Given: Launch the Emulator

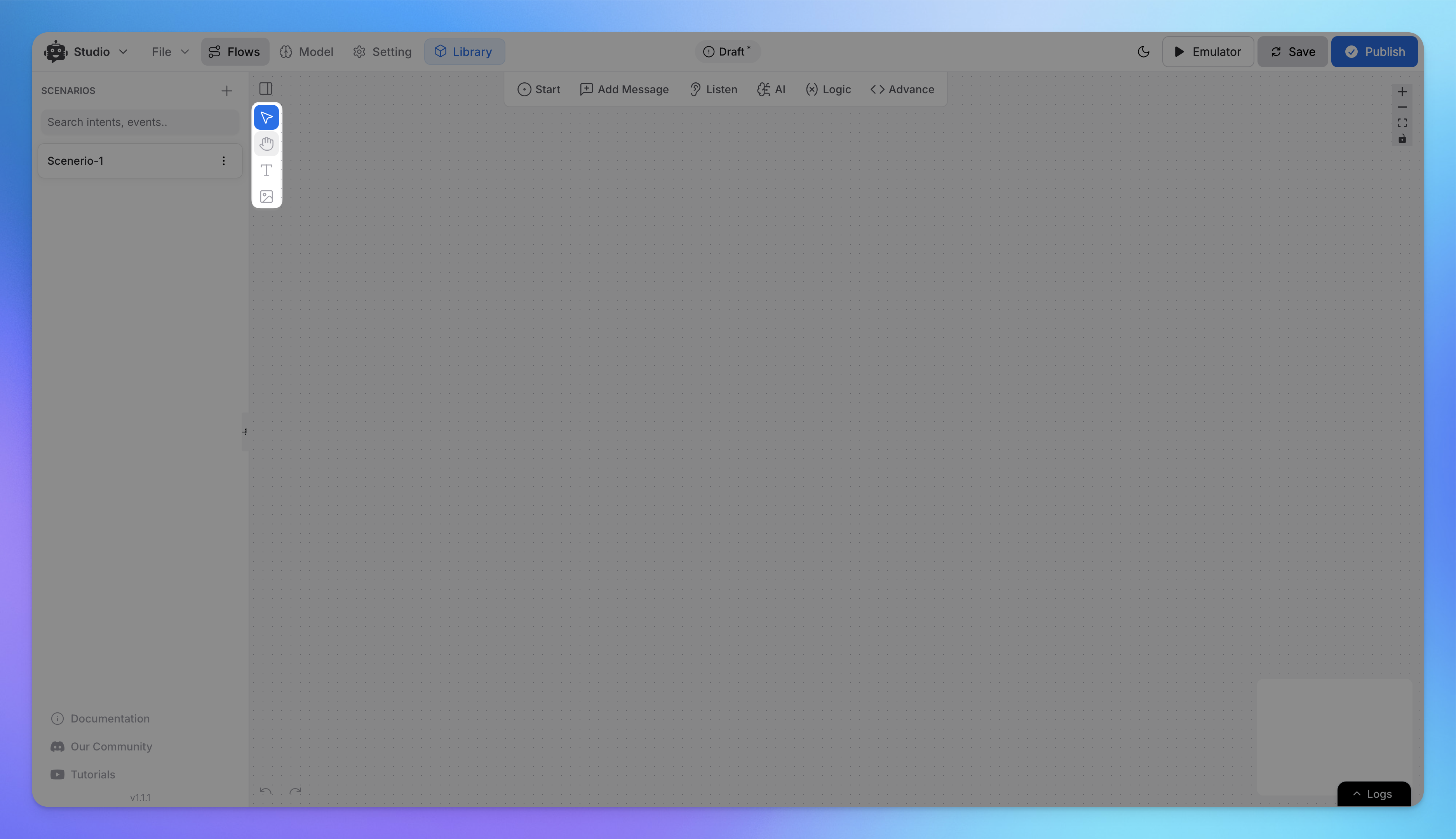Looking at the screenshot, I should point(1208,52).
